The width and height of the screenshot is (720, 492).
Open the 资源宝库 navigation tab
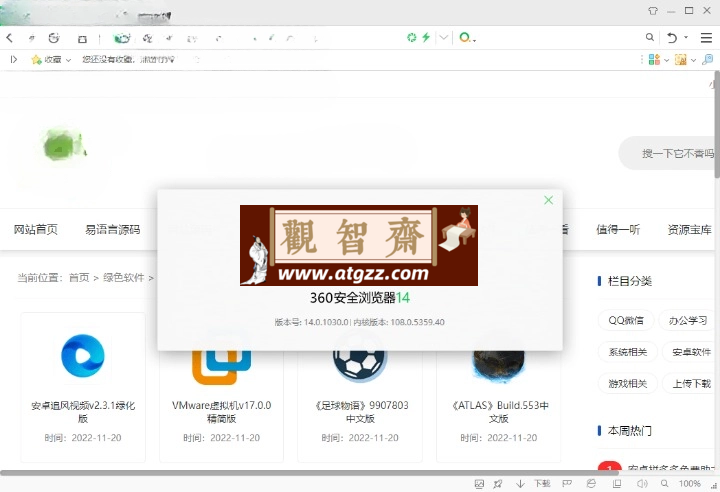(x=689, y=229)
